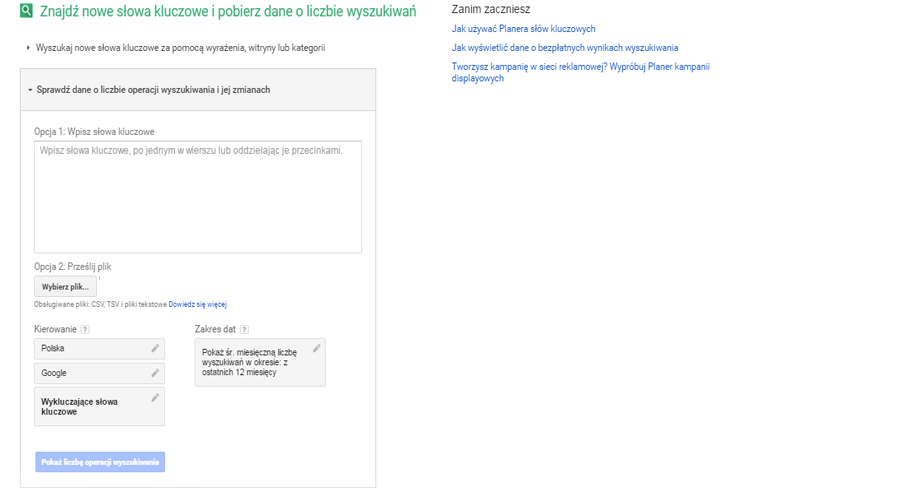Click the 'Wykluczające słowa kluczowe' text
The image size is (900, 500).
point(79,407)
